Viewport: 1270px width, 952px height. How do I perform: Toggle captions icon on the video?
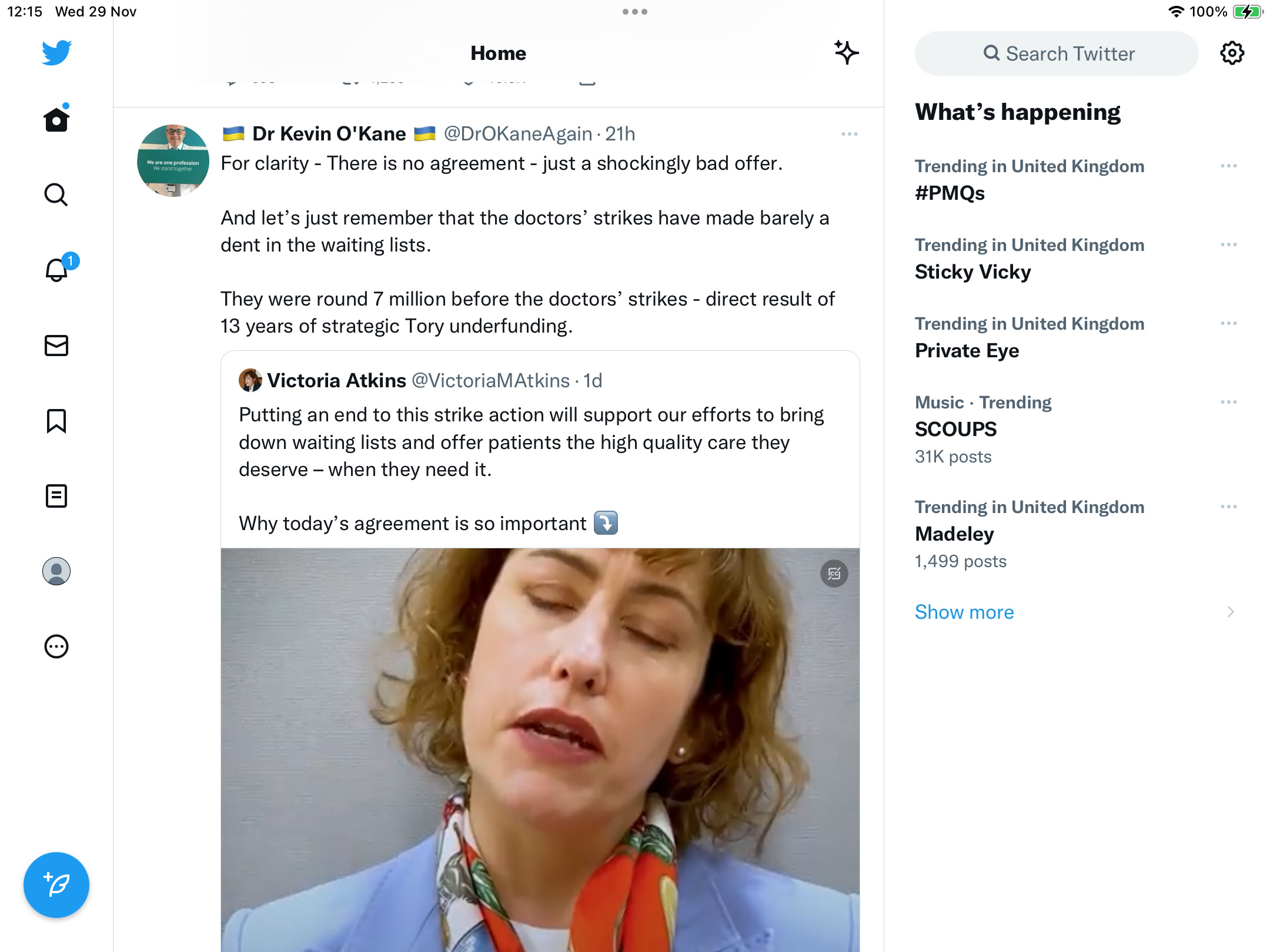pos(834,574)
